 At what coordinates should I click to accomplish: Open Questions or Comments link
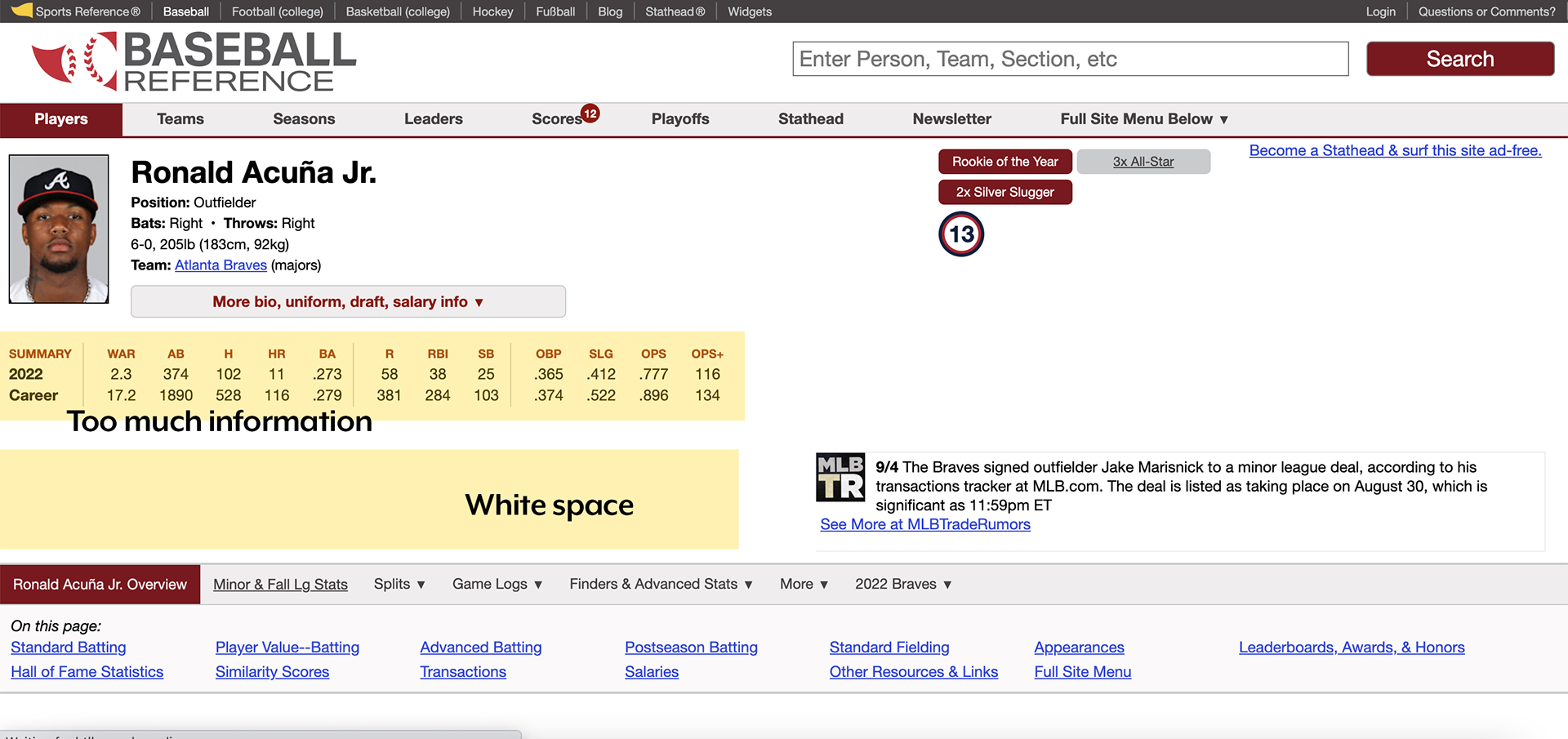point(1486,11)
